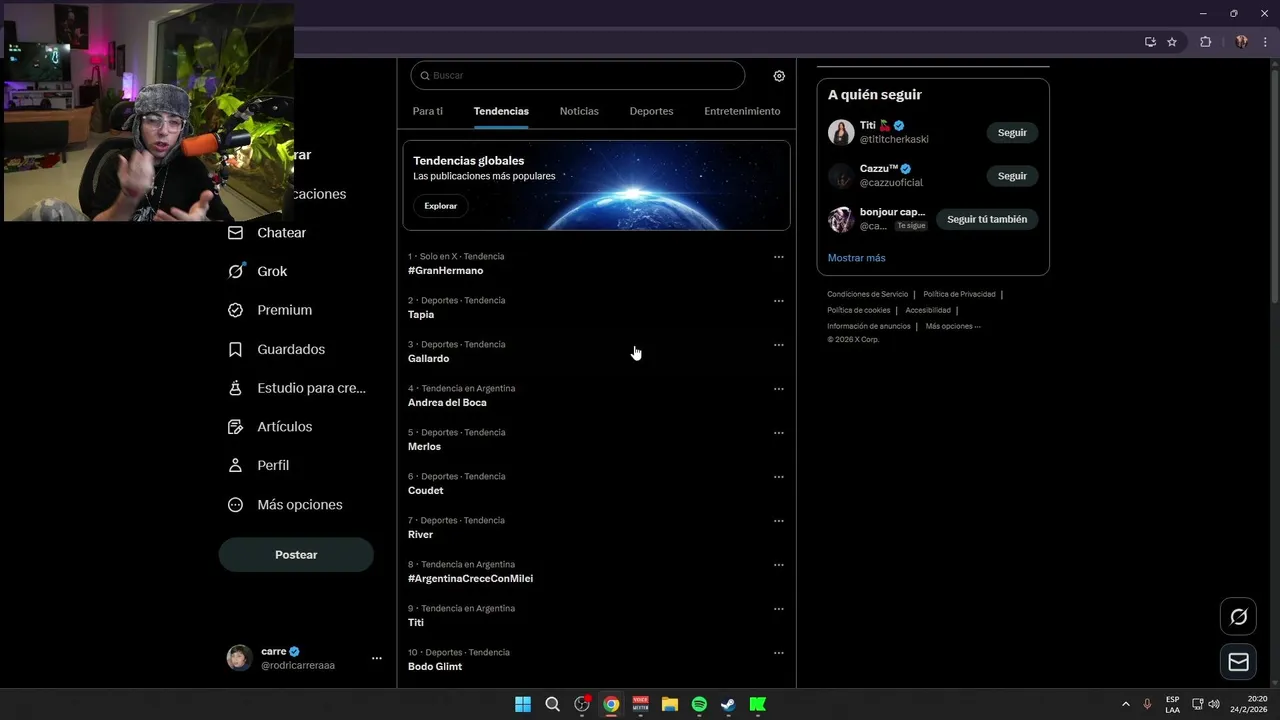Switch to the Noticias tab
This screenshot has width=1280, height=720.
pyautogui.click(x=579, y=111)
